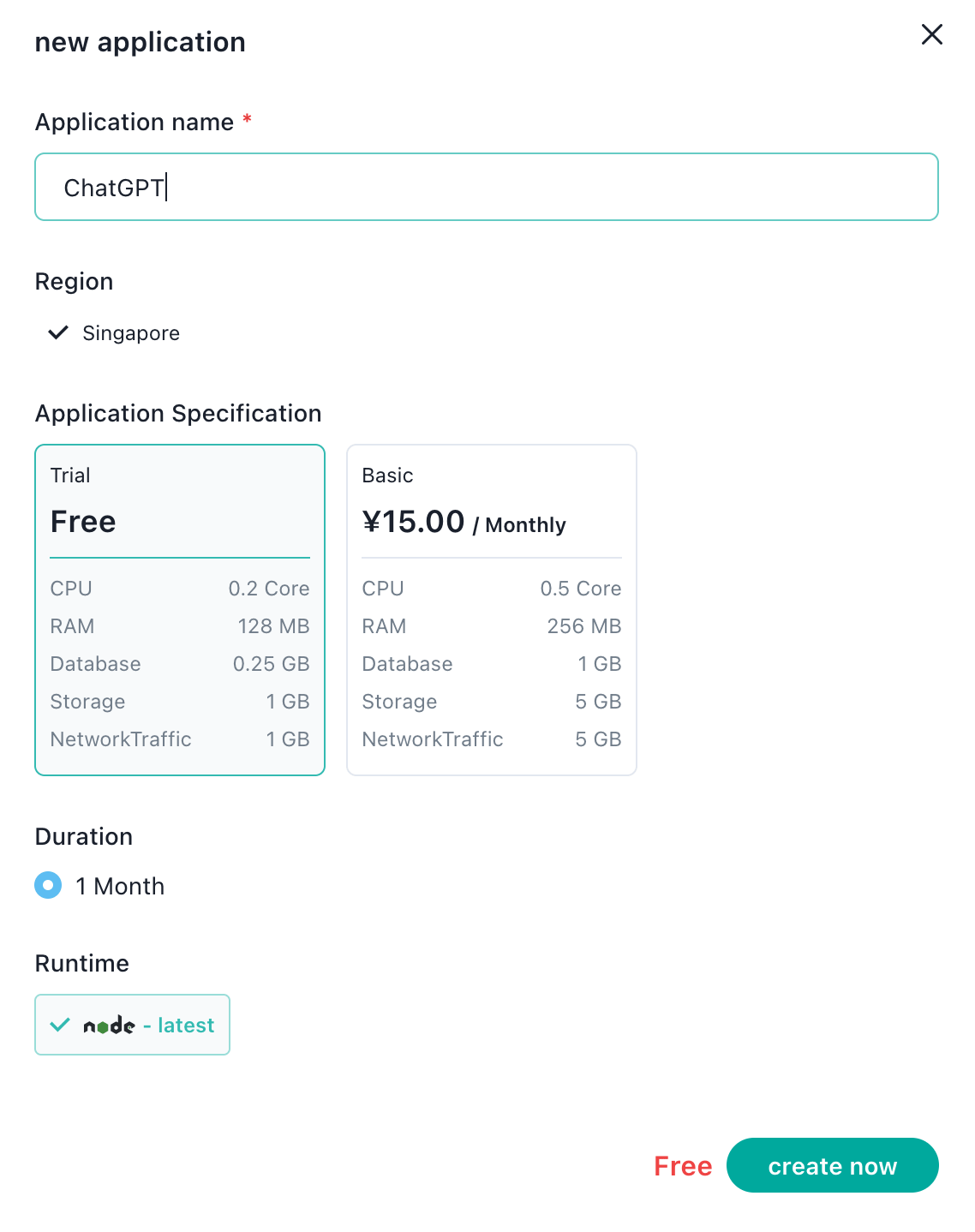Viewport: 975px width, 1232px height.
Task: Close the new application dialog
Action: click(x=931, y=34)
